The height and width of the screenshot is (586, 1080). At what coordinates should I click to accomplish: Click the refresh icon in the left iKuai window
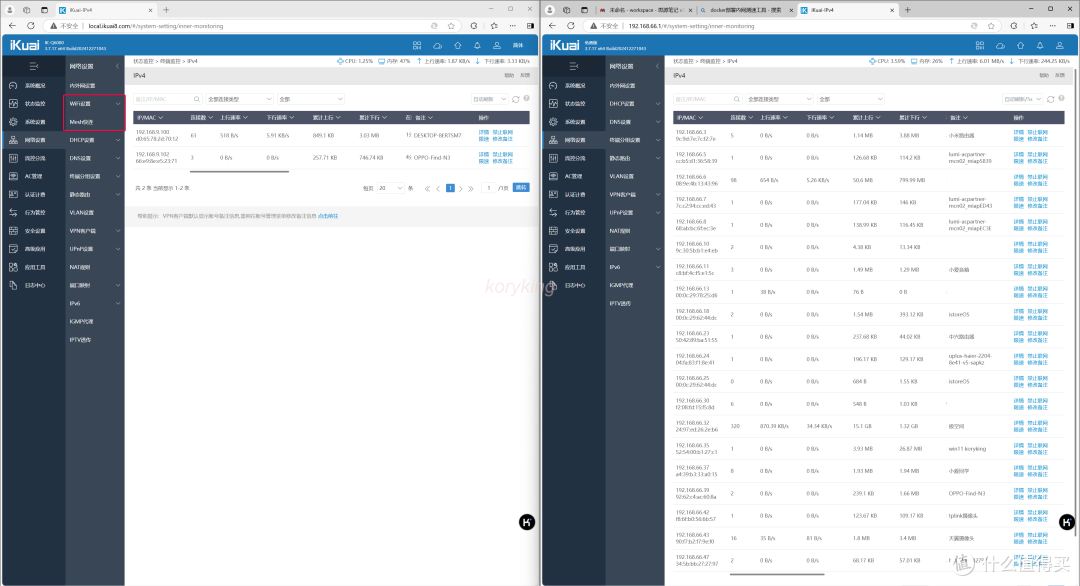516,99
